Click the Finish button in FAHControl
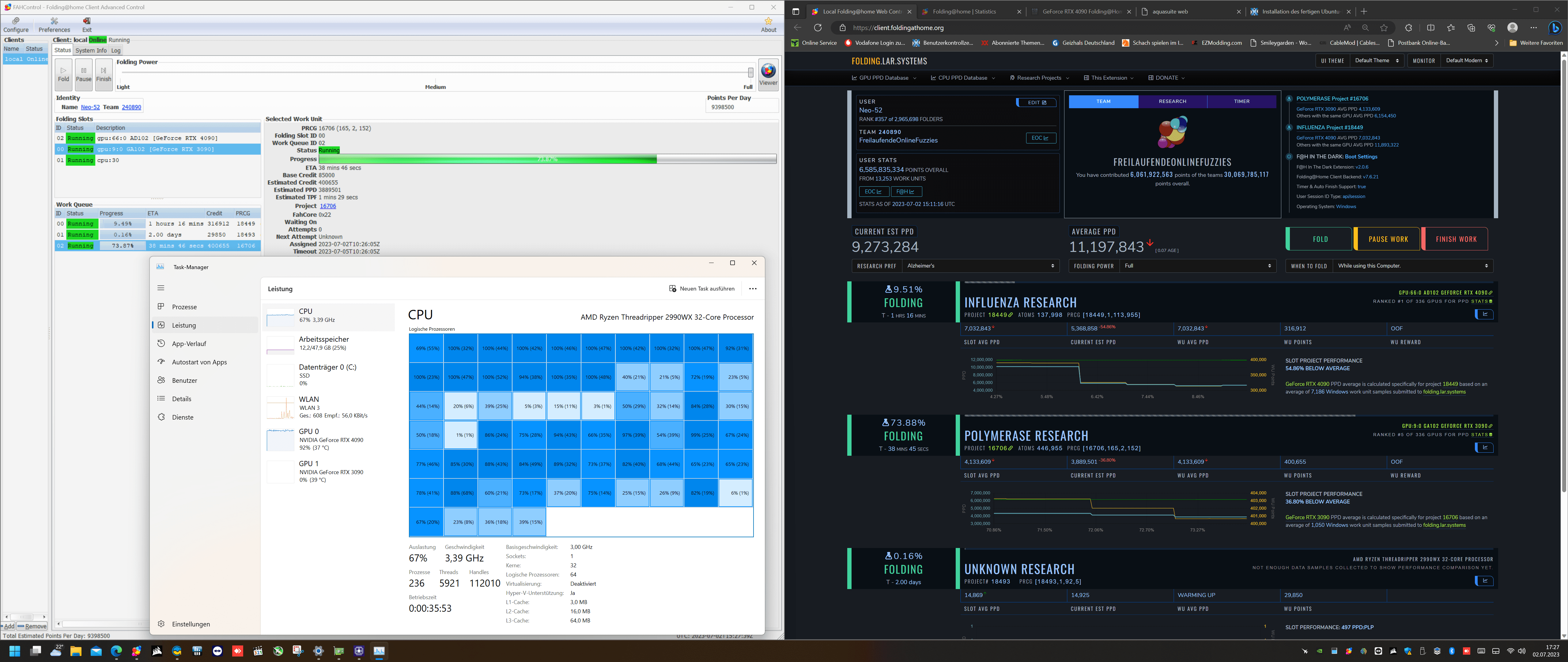The width and height of the screenshot is (1568, 662). 104,74
